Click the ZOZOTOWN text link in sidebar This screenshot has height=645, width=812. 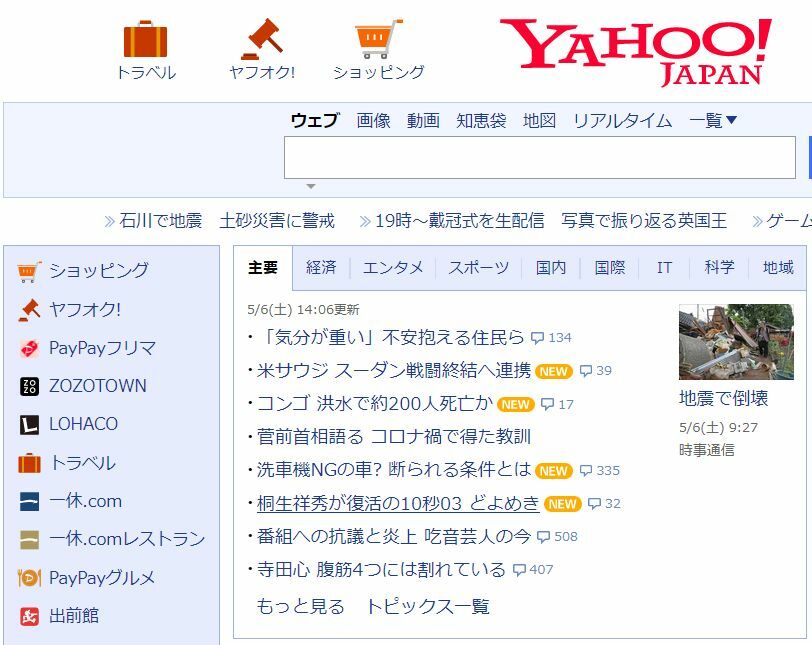tap(98, 386)
